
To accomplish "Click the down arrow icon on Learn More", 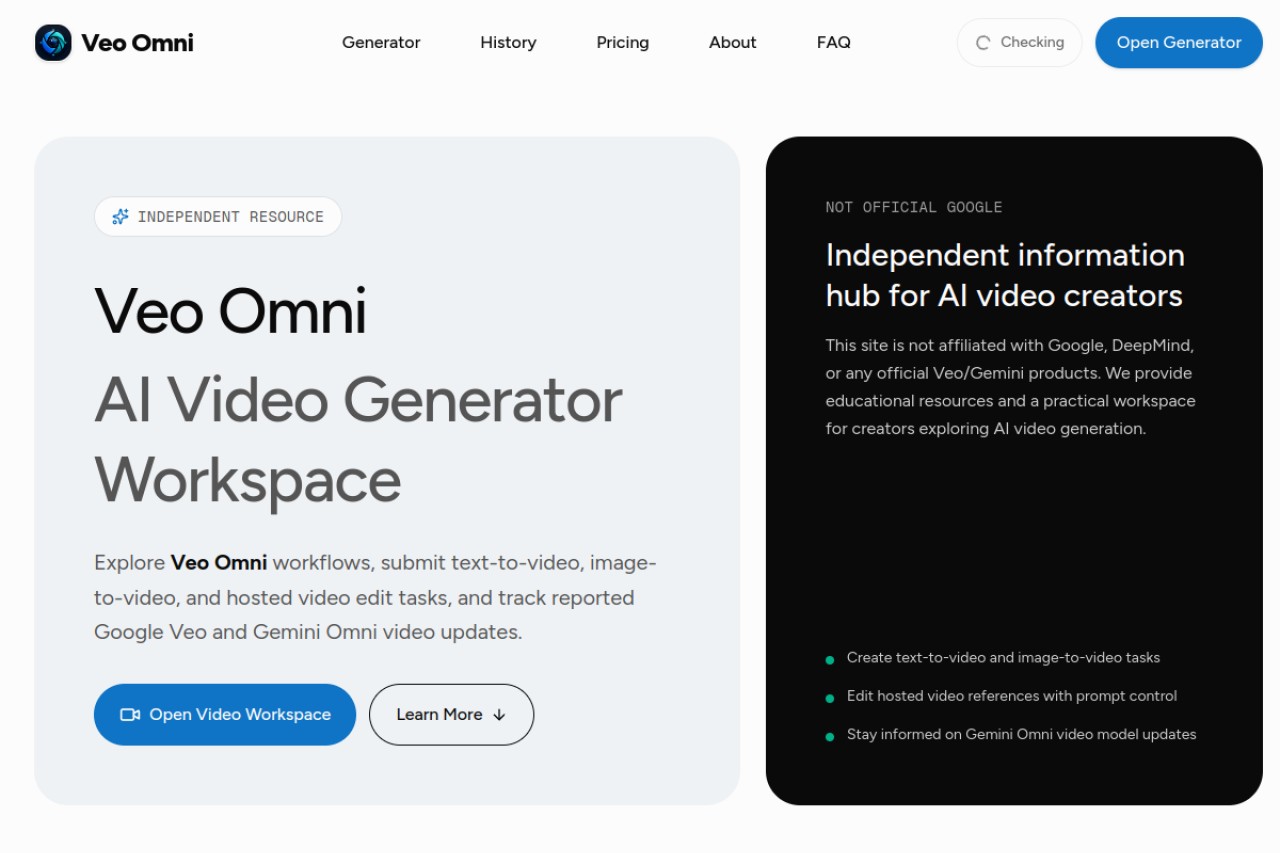I will pyautogui.click(x=500, y=715).
